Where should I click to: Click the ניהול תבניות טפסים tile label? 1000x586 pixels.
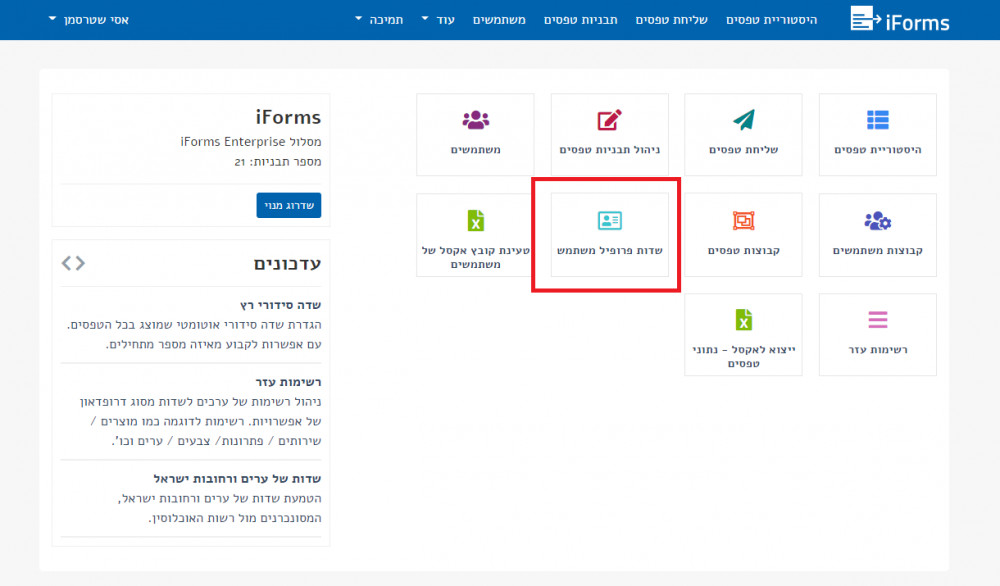pyautogui.click(x=609, y=150)
